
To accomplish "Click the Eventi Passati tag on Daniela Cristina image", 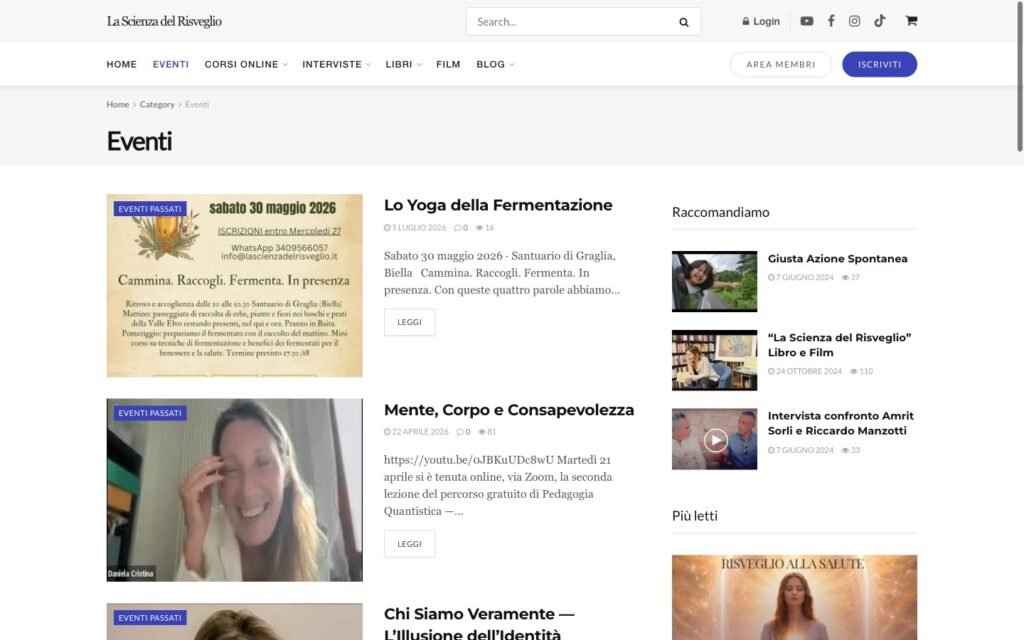I will click(x=150, y=413).
